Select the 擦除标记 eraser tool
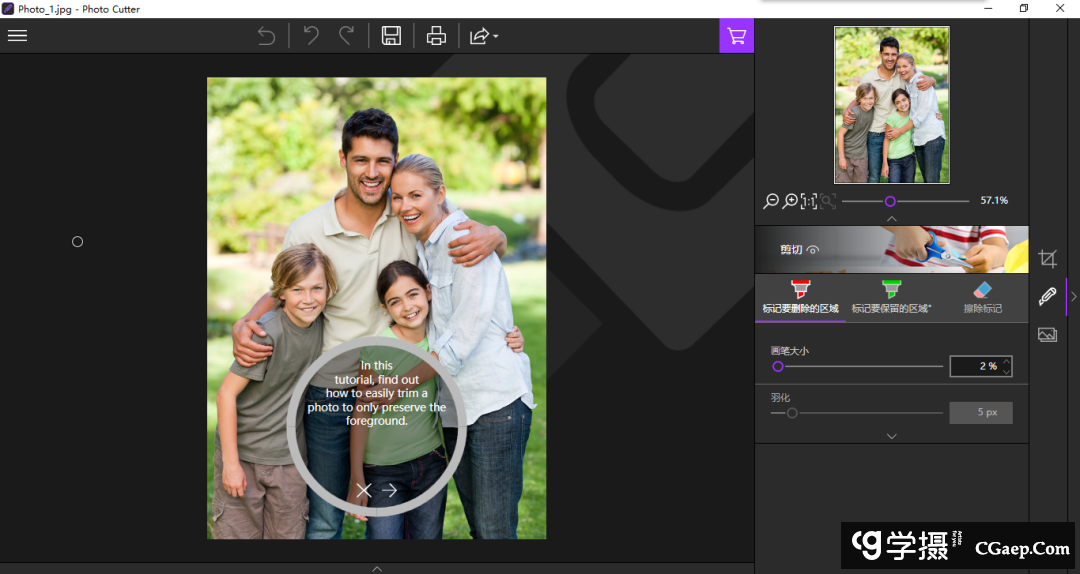 (982, 298)
